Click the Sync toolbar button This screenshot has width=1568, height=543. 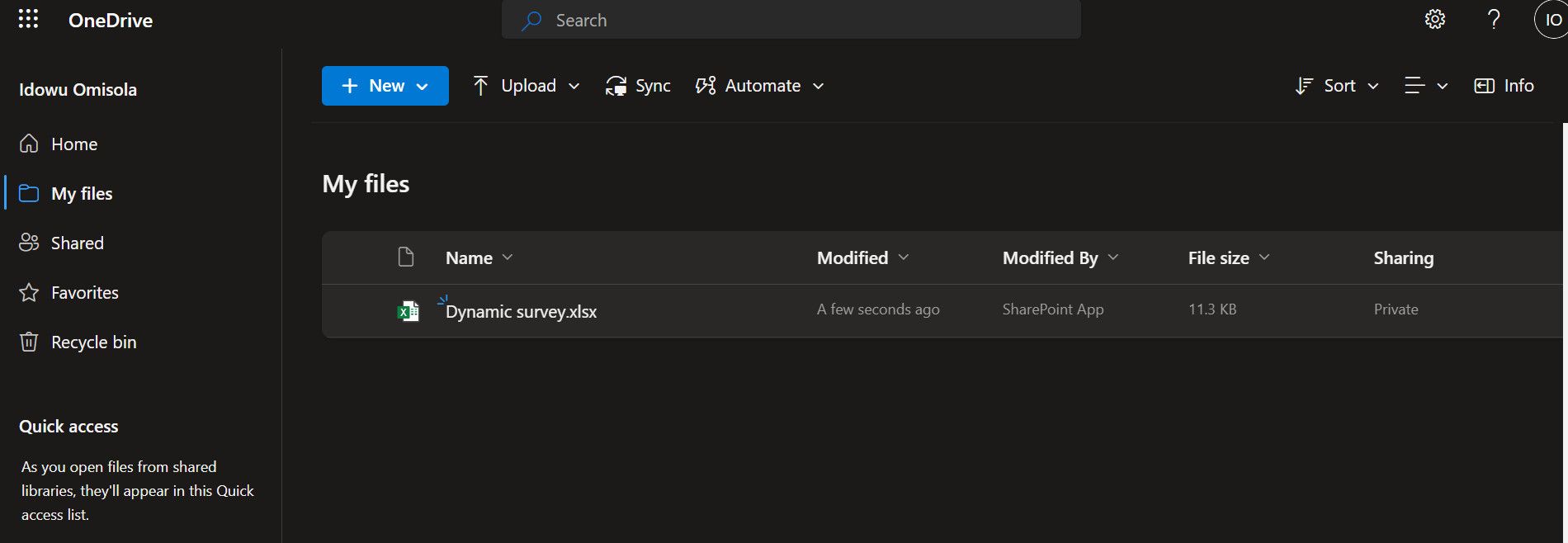pyautogui.click(x=638, y=86)
